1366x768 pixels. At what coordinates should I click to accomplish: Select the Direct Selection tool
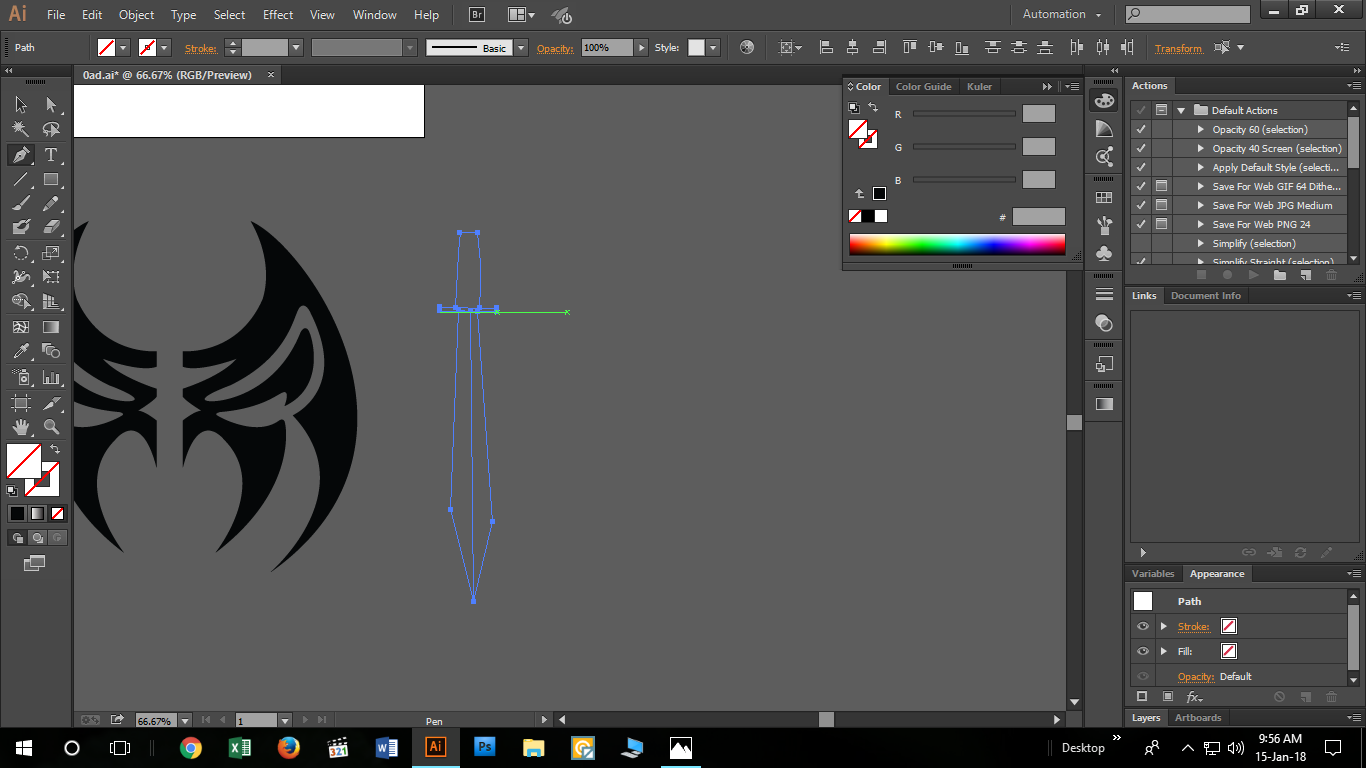click(x=51, y=104)
